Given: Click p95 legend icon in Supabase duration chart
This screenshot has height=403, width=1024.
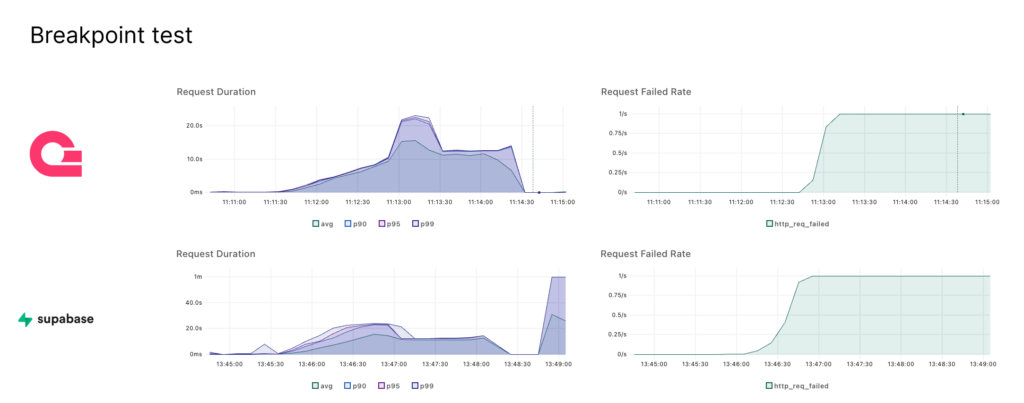Looking at the screenshot, I should pos(382,385).
